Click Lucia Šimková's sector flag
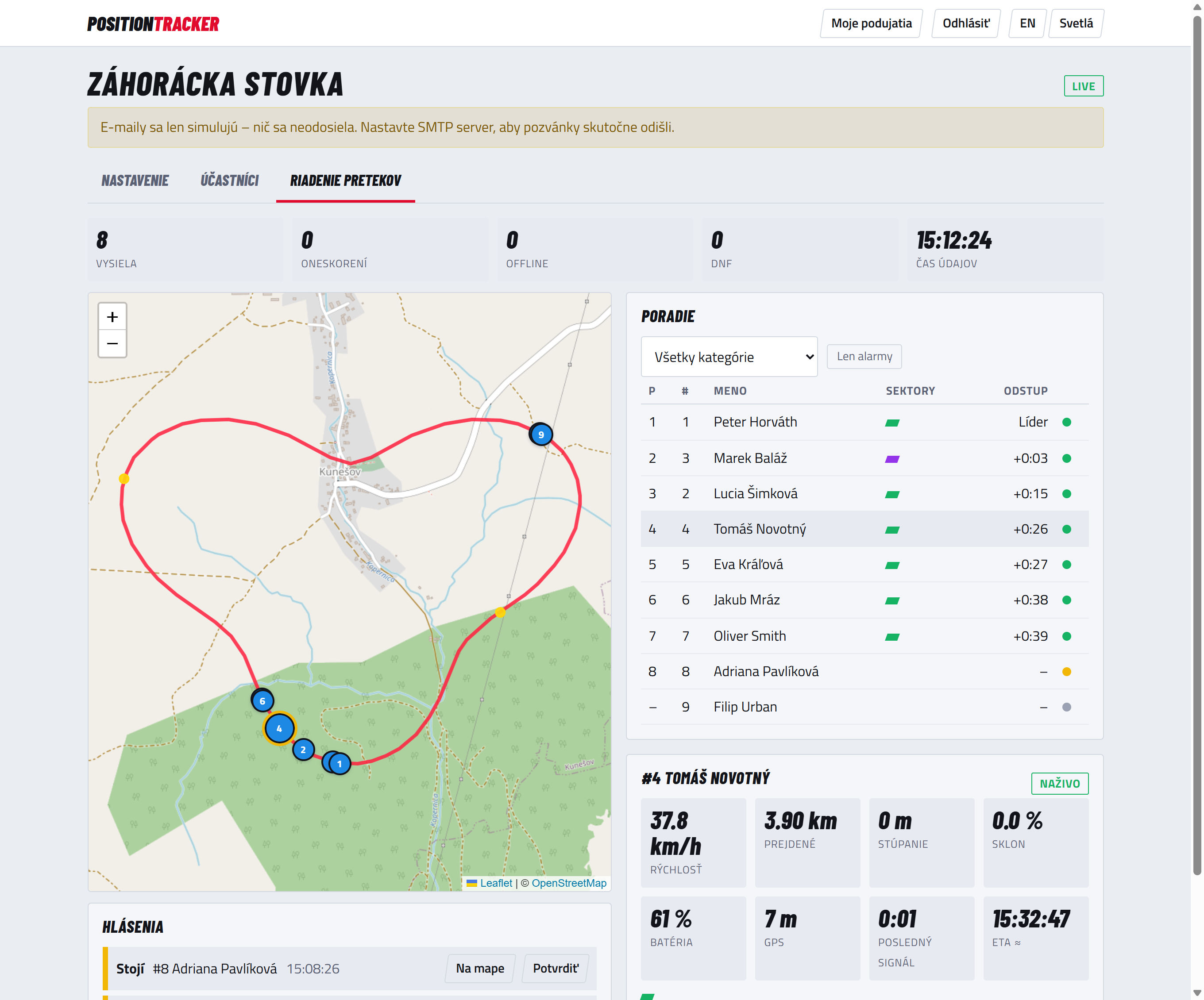Screen dimensions: 1204x1000 point(892,495)
